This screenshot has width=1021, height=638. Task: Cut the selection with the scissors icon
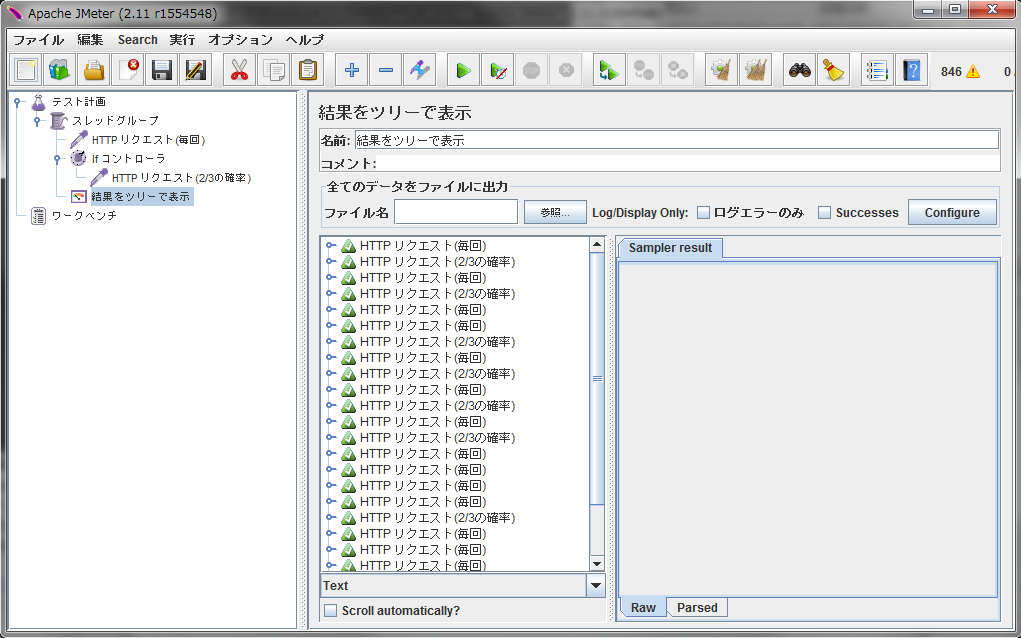[x=240, y=70]
